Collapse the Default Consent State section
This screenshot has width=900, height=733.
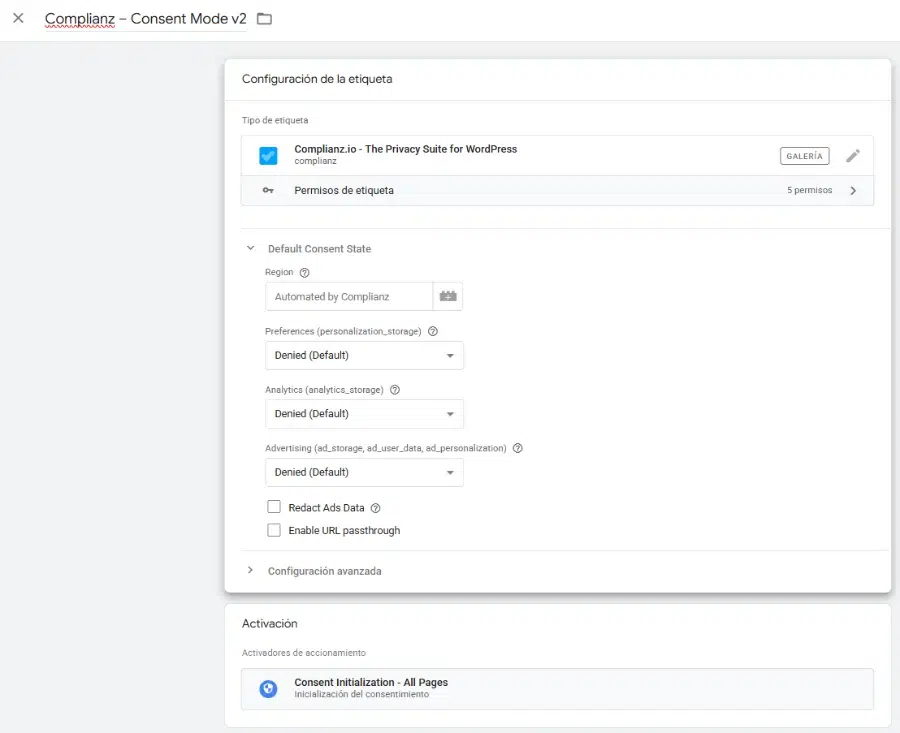pos(250,248)
